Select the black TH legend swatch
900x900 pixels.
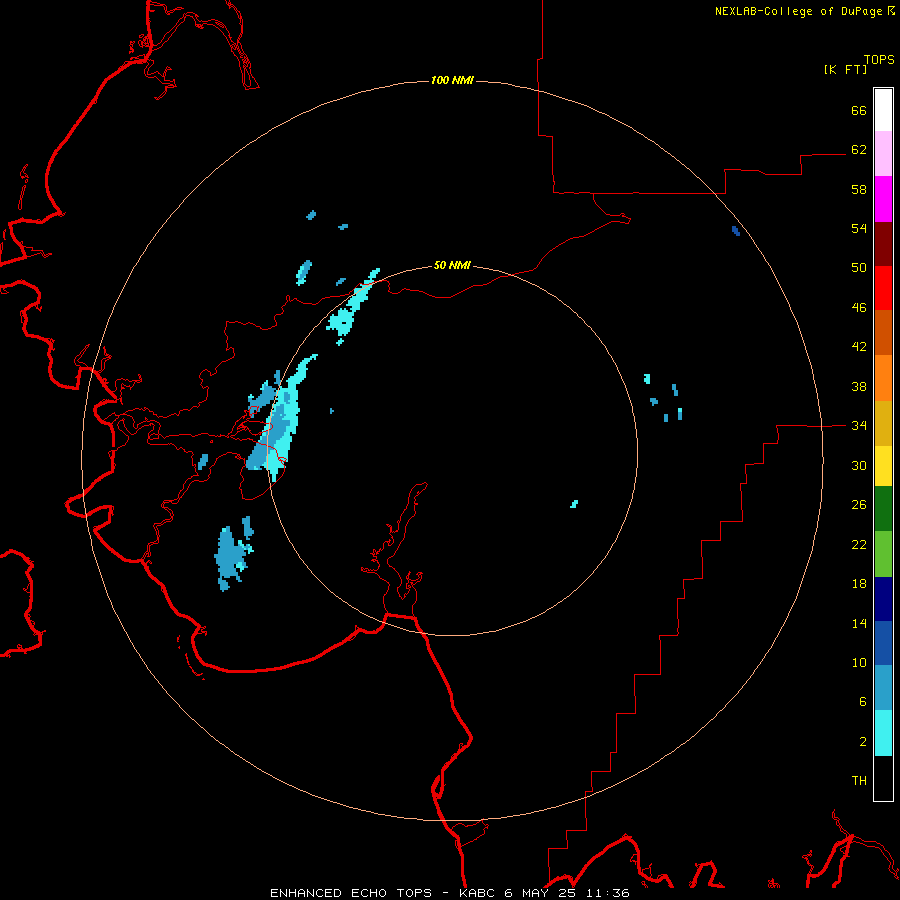[883, 778]
